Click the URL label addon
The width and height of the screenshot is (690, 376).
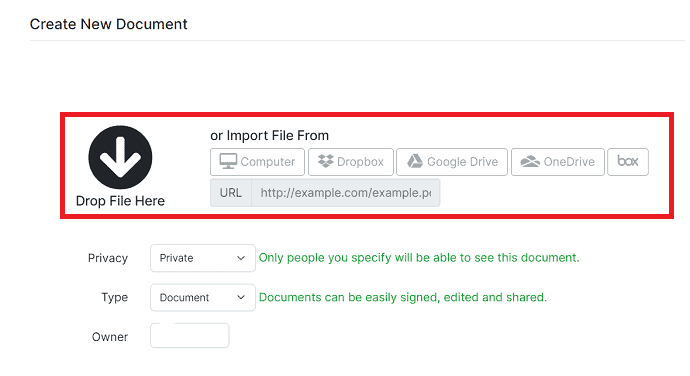click(x=231, y=193)
